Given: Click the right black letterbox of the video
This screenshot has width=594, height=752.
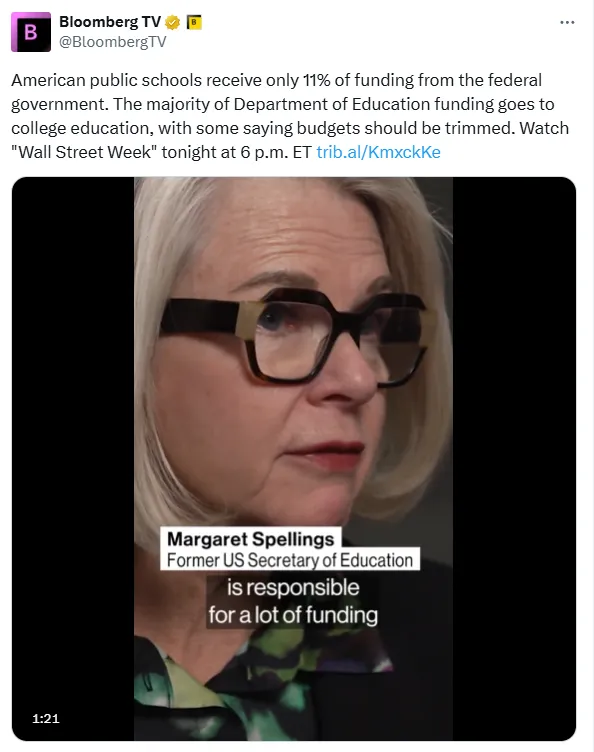Looking at the screenshot, I should [514, 458].
